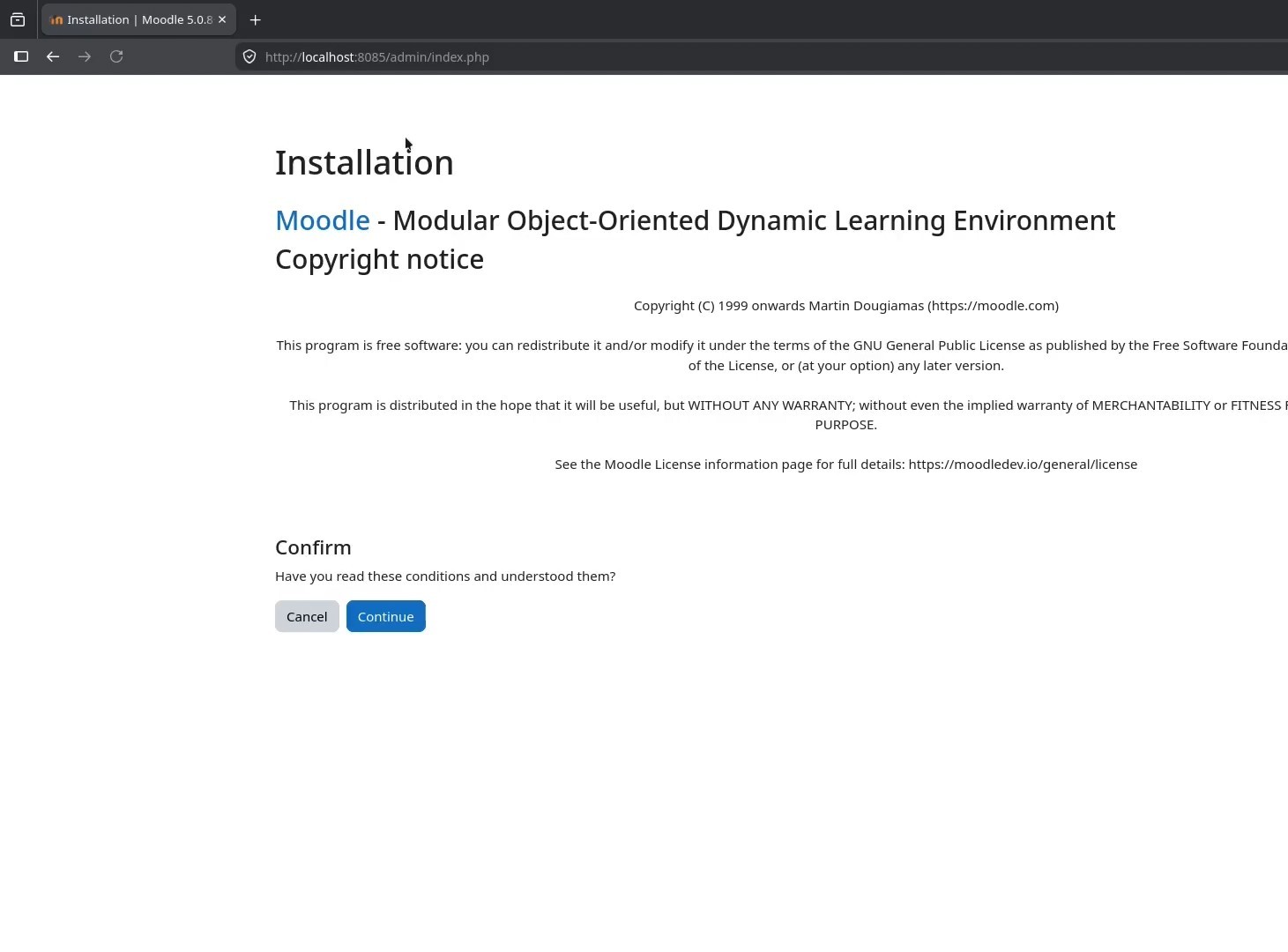Click the Copyright (C) 1999 onwards line
Viewport: 1288px width, 952px height.
click(846, 306)
